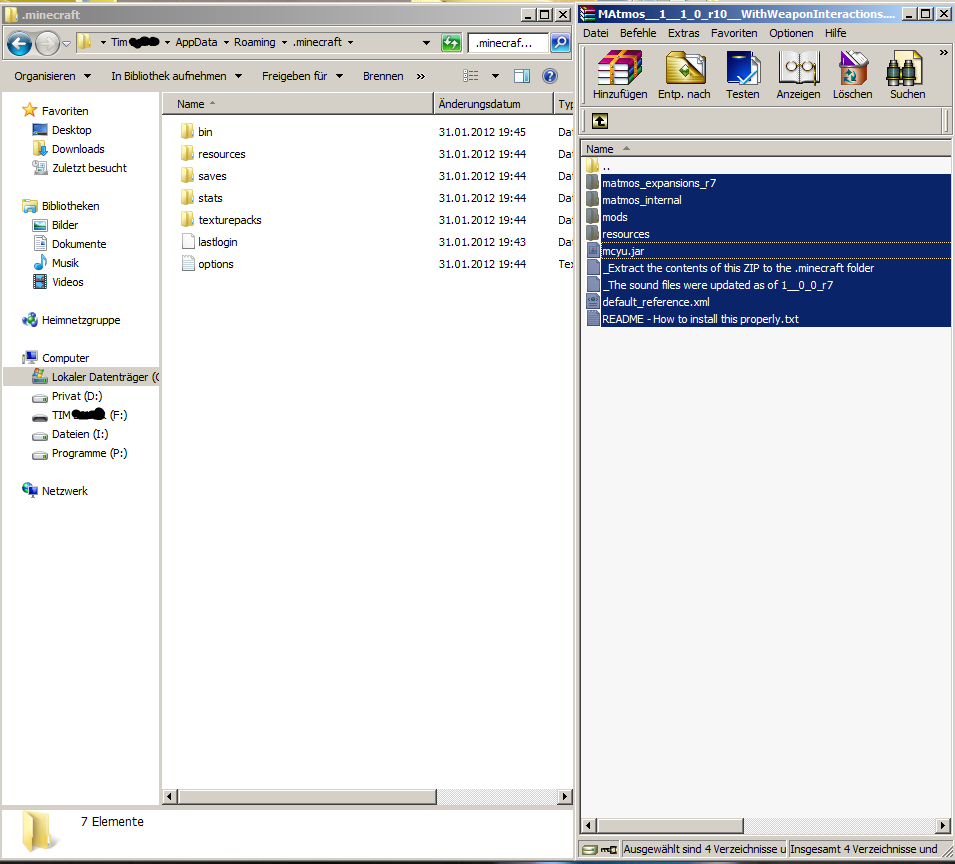This screenshot has height=864, width=955.
Task: Open Downloads in the sidebar
Action: (x=68, y=149)
